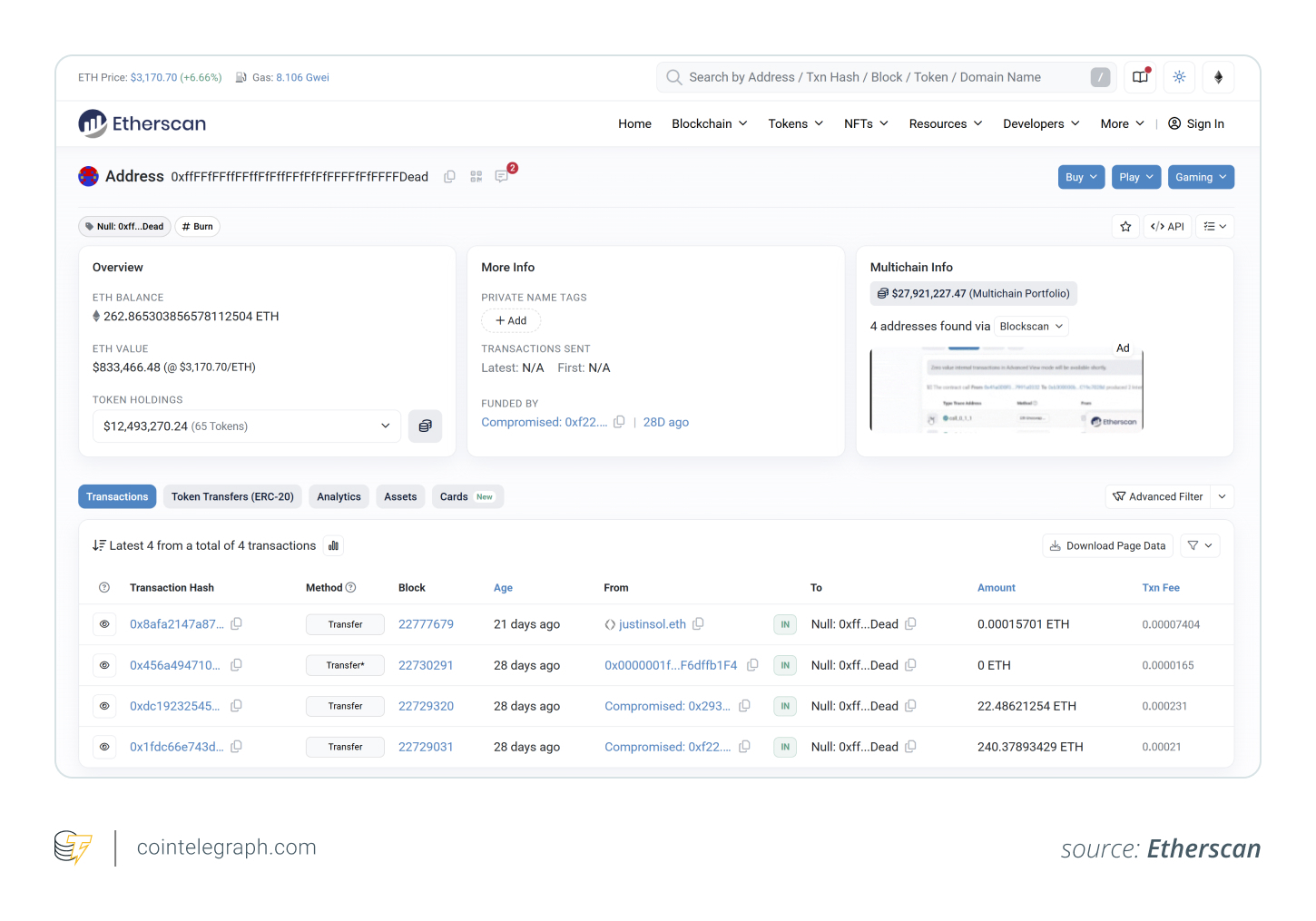Screen dimensions: 1316x921
Task: Open the Blockscan dropdown in Multichain Info
Action: [1030, 326]
